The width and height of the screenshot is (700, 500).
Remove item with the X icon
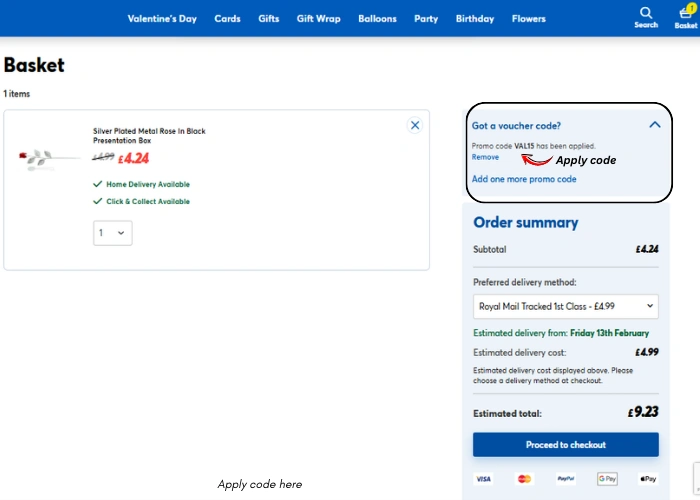click(415, 125)
